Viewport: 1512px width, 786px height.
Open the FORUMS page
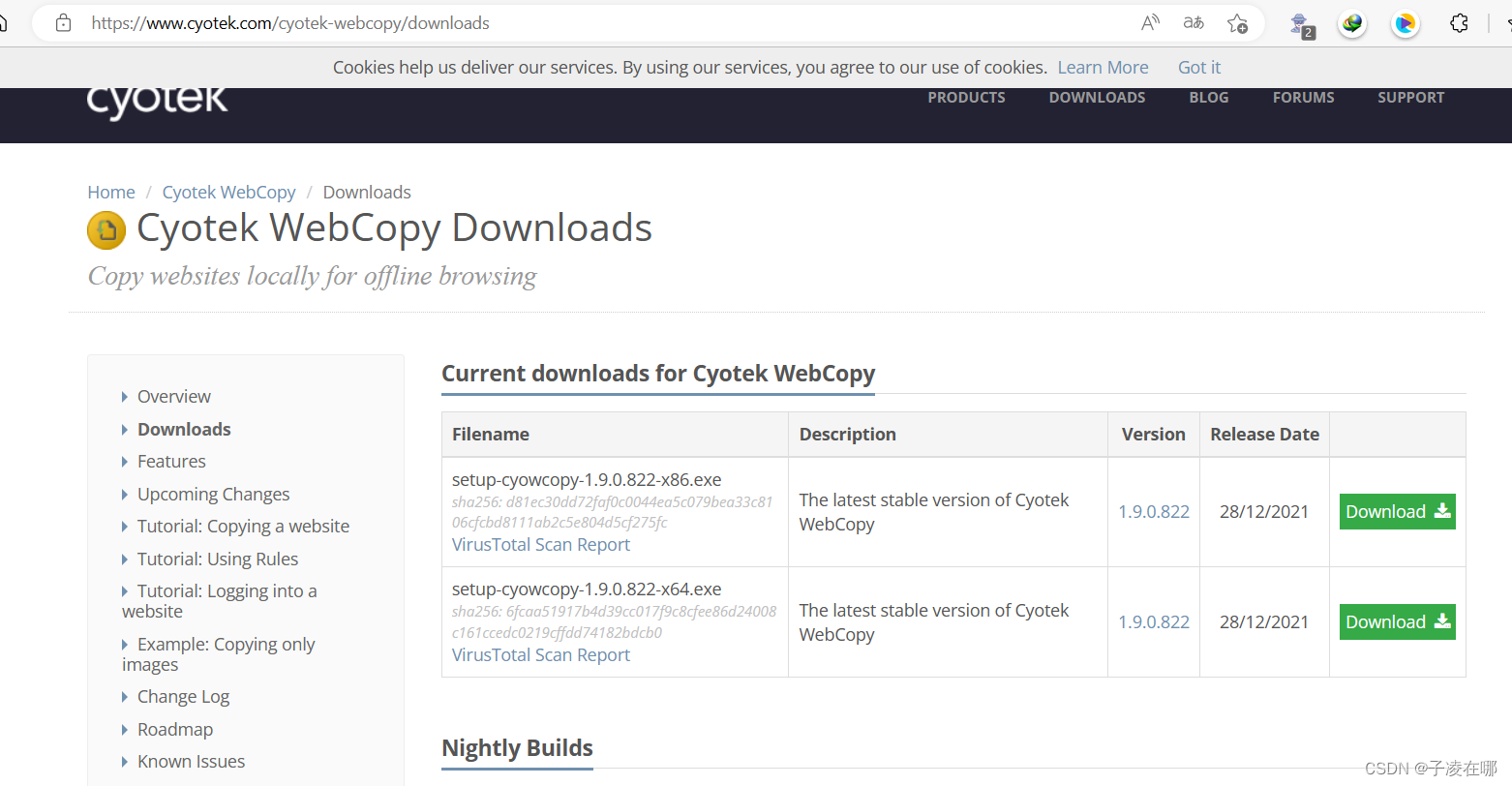pyautogui.click(x=1303, y=98)
